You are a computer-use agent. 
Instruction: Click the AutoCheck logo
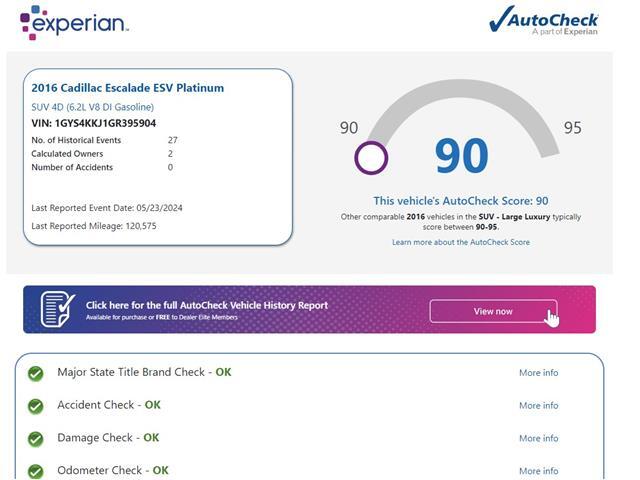(x=544, y=20)
